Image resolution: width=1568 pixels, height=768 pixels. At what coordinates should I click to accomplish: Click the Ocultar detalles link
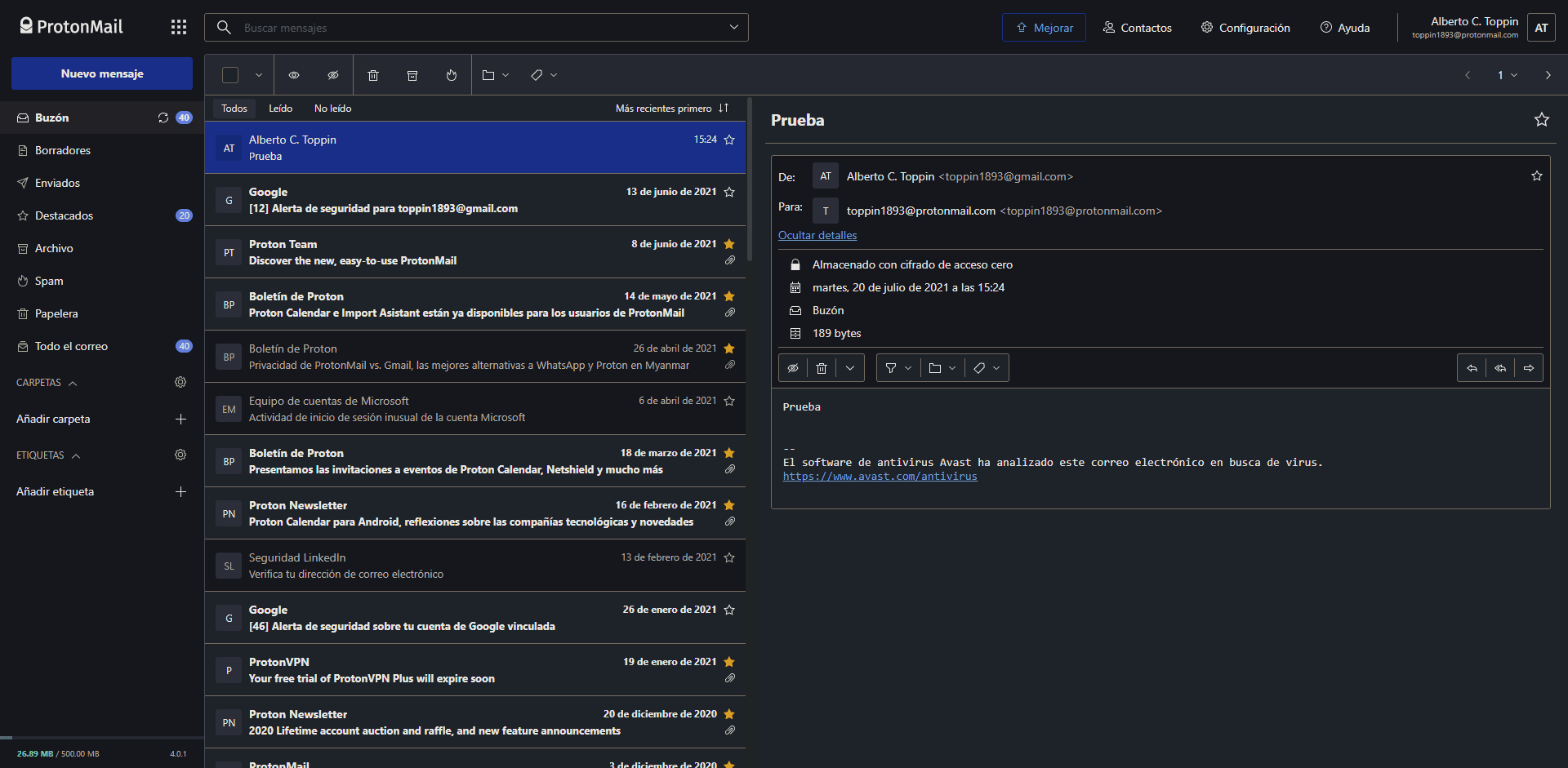(x=817, y=235)
